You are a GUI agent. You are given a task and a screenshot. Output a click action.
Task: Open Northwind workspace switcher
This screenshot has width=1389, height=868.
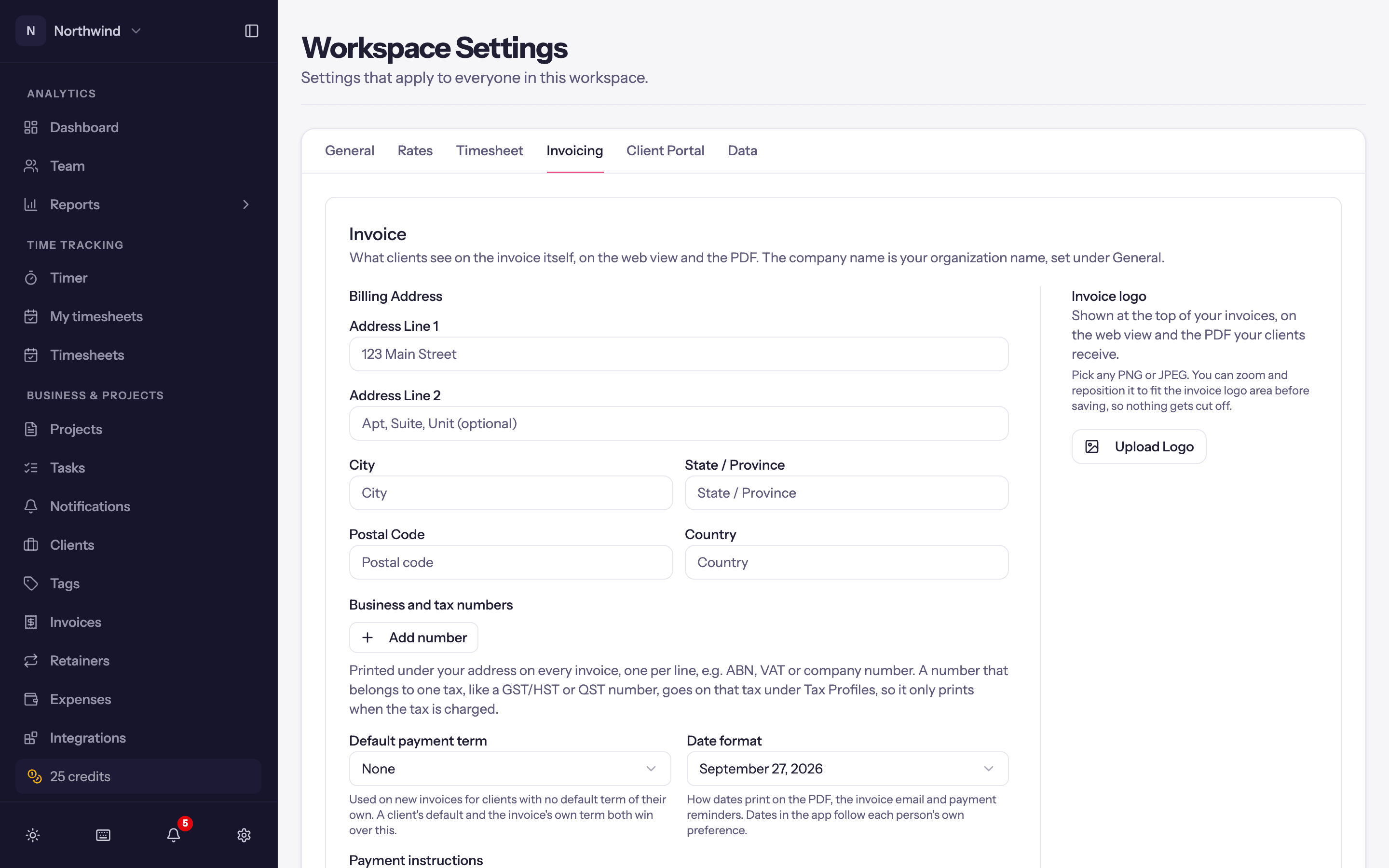point(79,31)
